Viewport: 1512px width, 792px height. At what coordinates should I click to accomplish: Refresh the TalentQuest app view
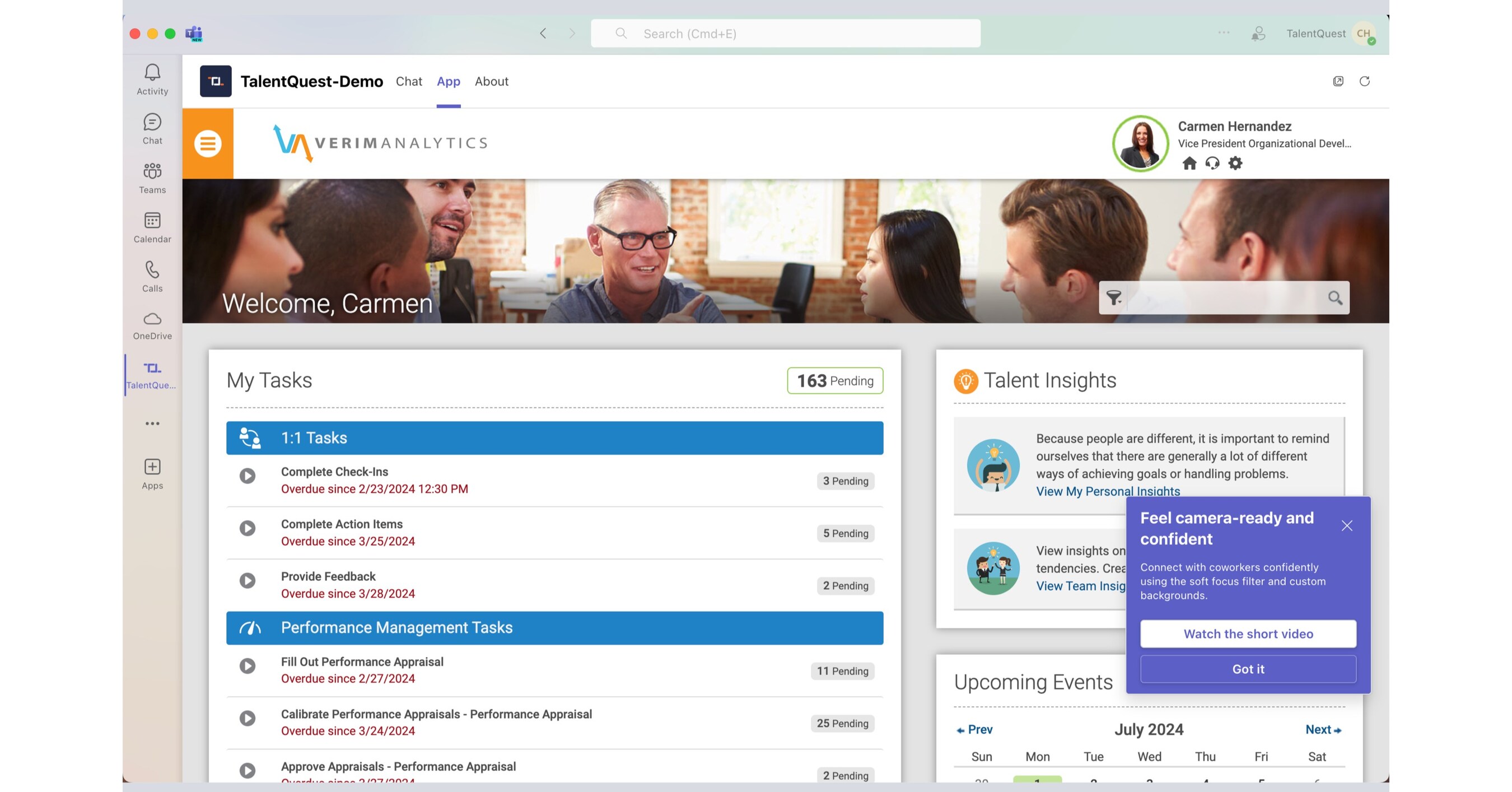pos(1365,82)
